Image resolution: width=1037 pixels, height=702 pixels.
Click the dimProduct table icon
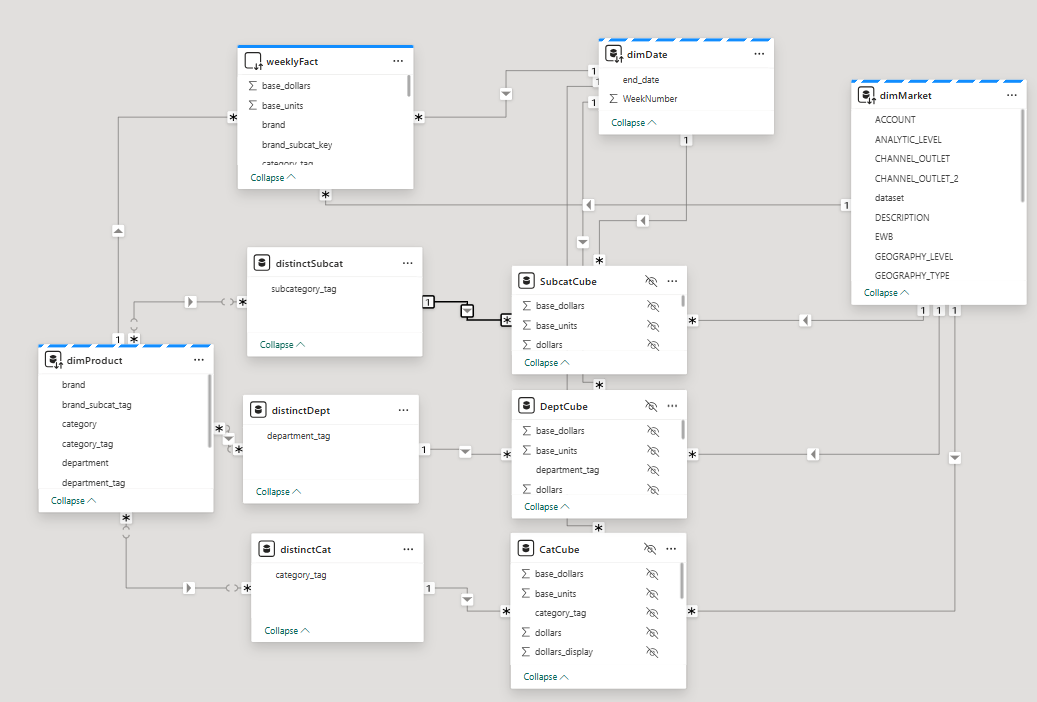point(54,361)
